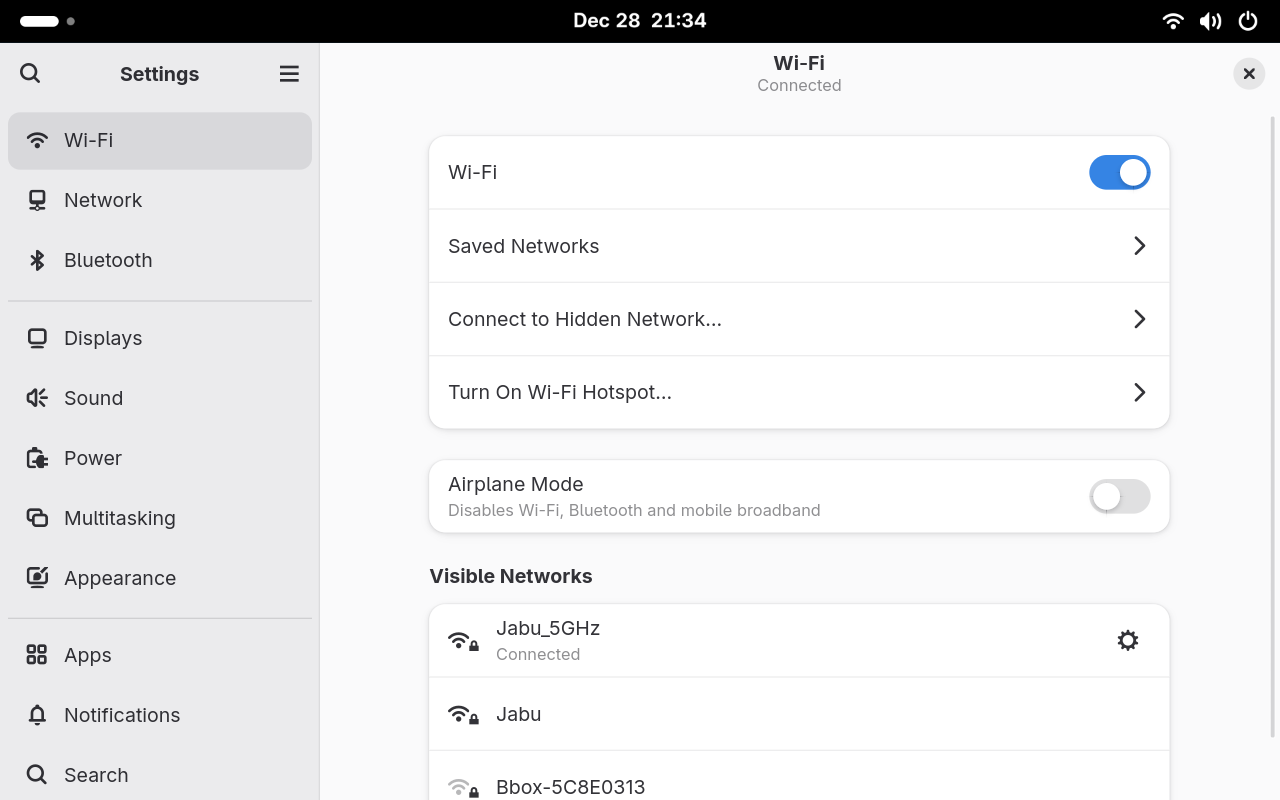Viewport: 1280px width, 800px height.
Task: Turn off the Wi-Fi switch
Action: pyautogui.click(x=1119, y=172)
